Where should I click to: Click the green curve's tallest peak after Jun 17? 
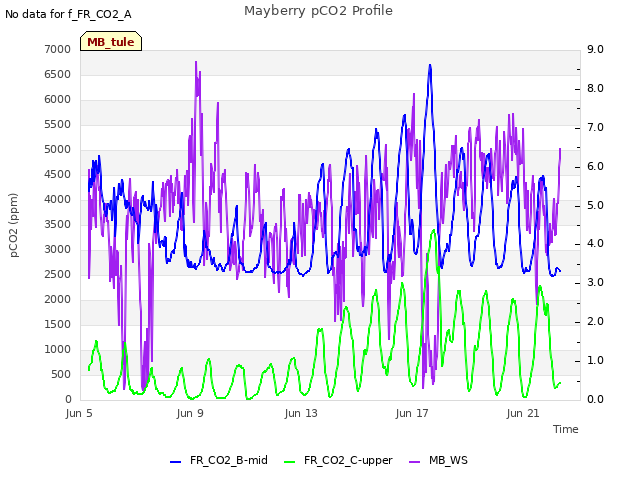tap(434, 231)
